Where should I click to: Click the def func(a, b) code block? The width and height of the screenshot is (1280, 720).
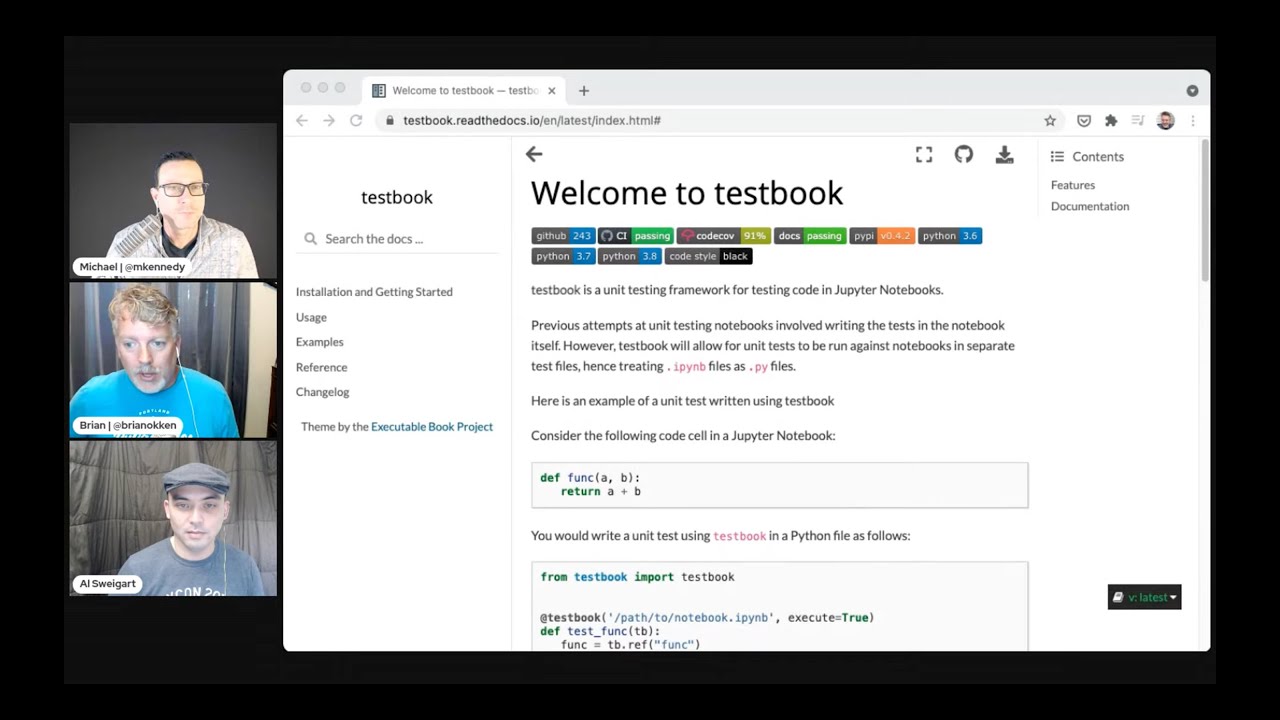tap(779, 485)
